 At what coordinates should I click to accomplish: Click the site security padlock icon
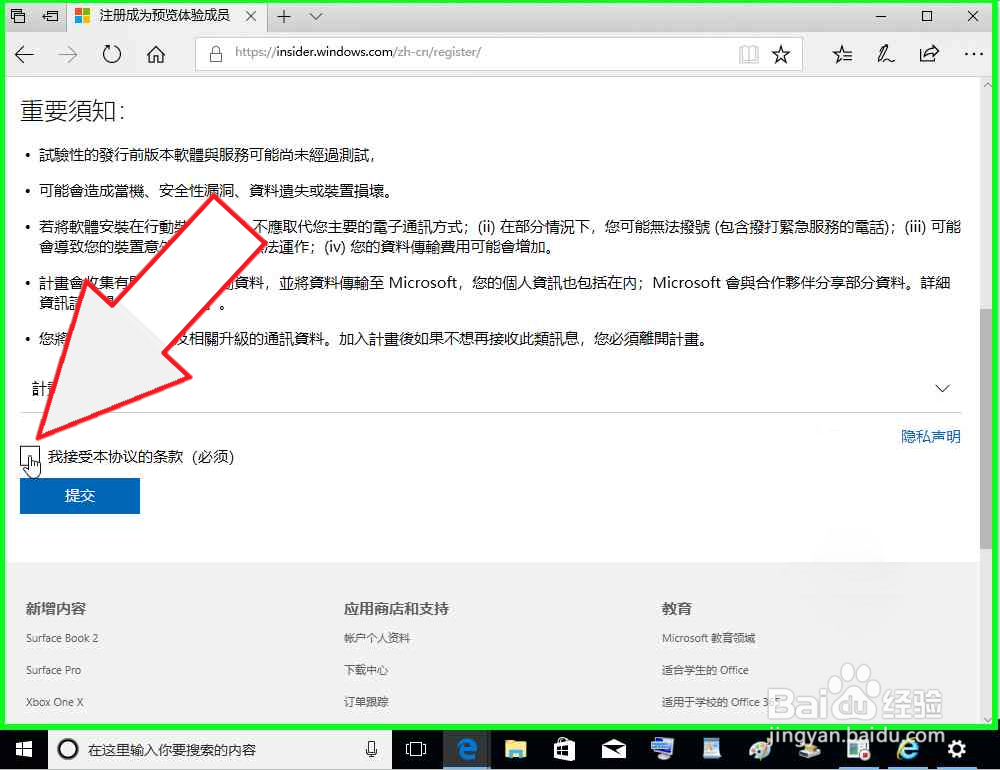pos(215,54)
